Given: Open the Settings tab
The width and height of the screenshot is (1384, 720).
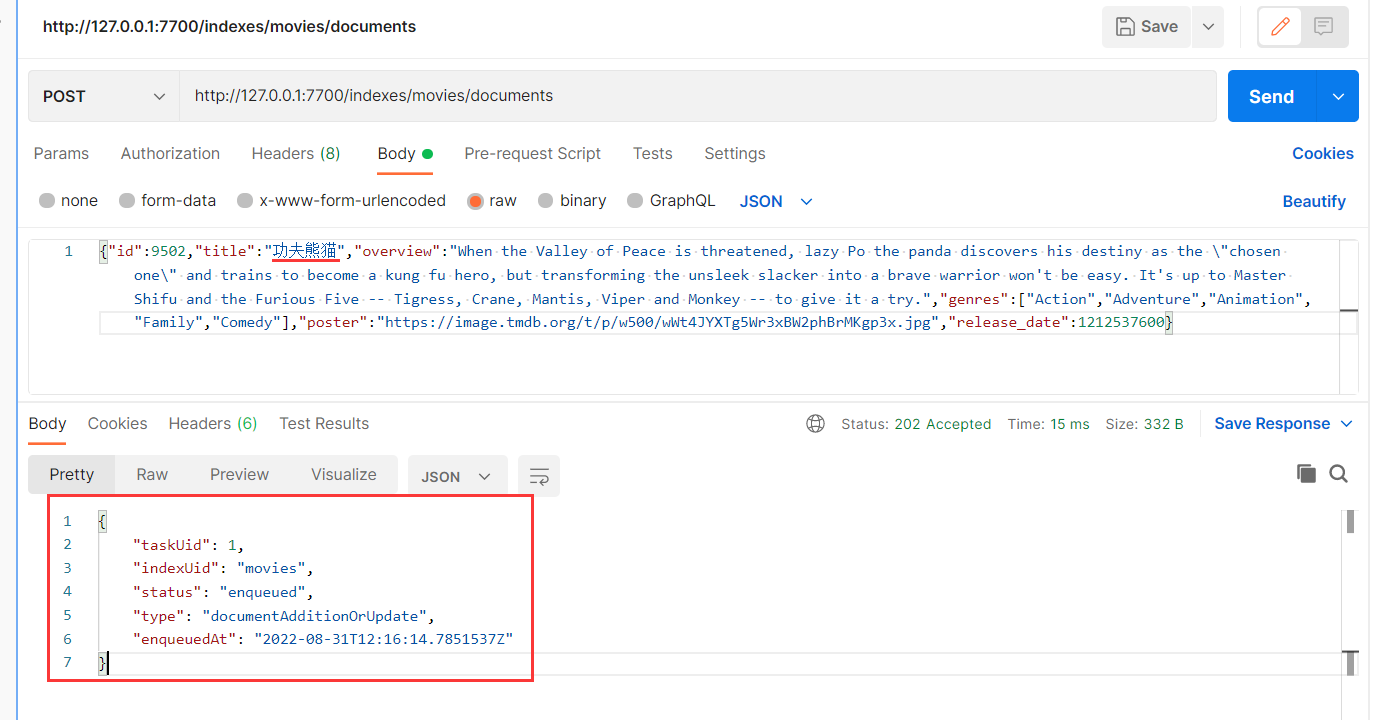Looking at the screenshot, I should tap(734, 154).
